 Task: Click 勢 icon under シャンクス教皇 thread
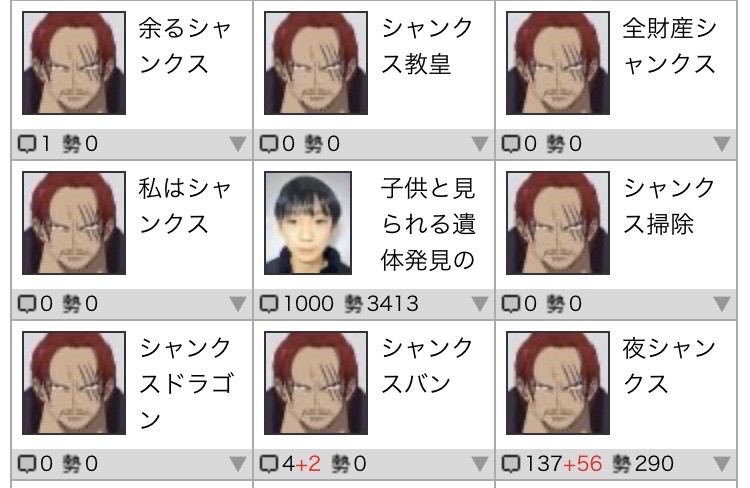click(x=313, y=144)
